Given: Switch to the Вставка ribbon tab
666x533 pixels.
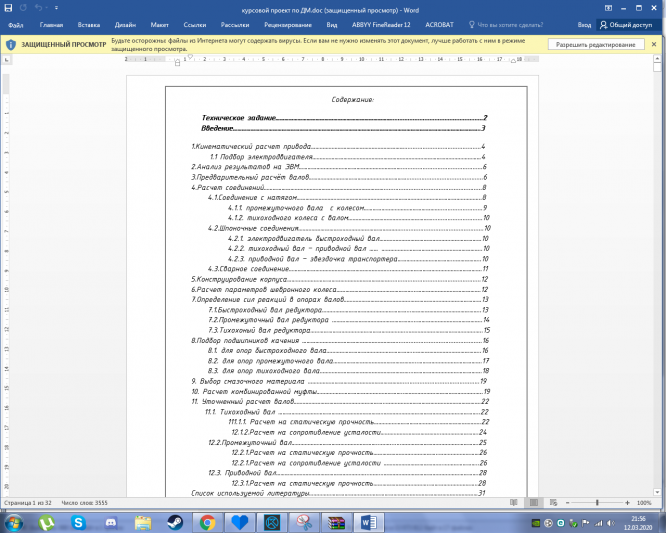Looking at the screenshot, I should [89, 25].
